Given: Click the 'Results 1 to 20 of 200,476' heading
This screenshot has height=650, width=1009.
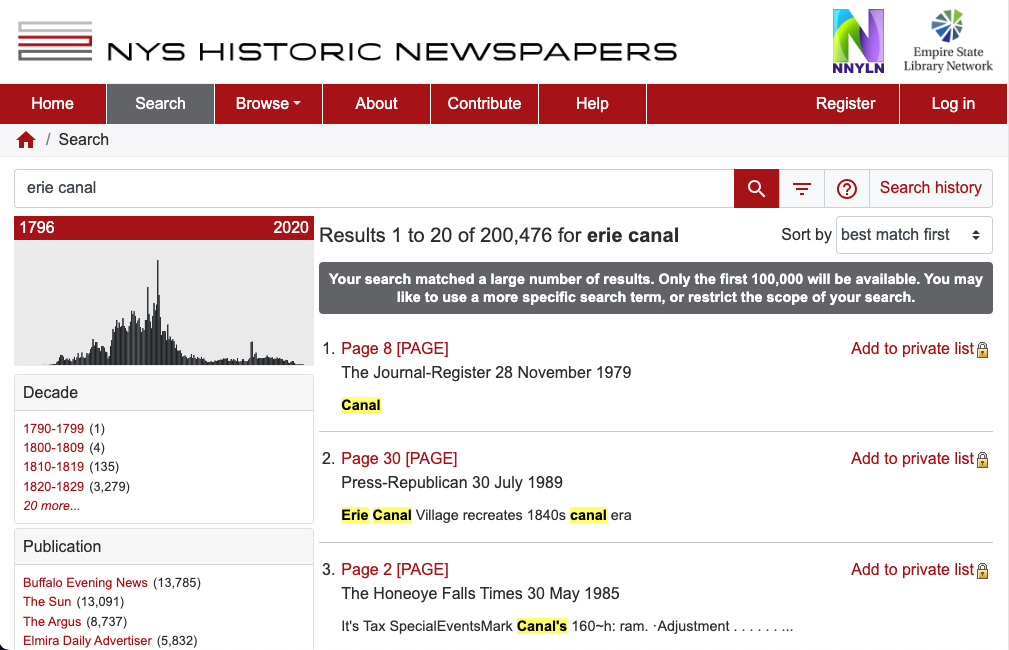Looking at the screenshot, I should tap(499, 236).
